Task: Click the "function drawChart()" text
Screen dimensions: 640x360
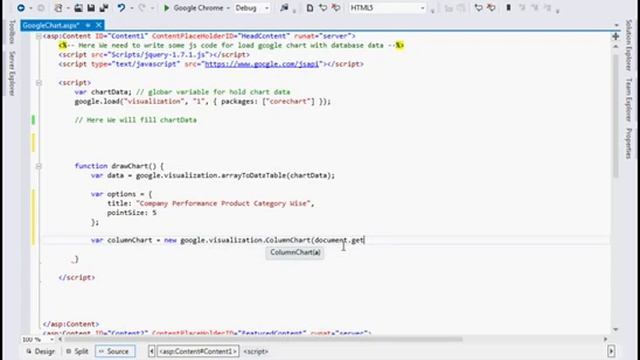Action: (116, 166)
